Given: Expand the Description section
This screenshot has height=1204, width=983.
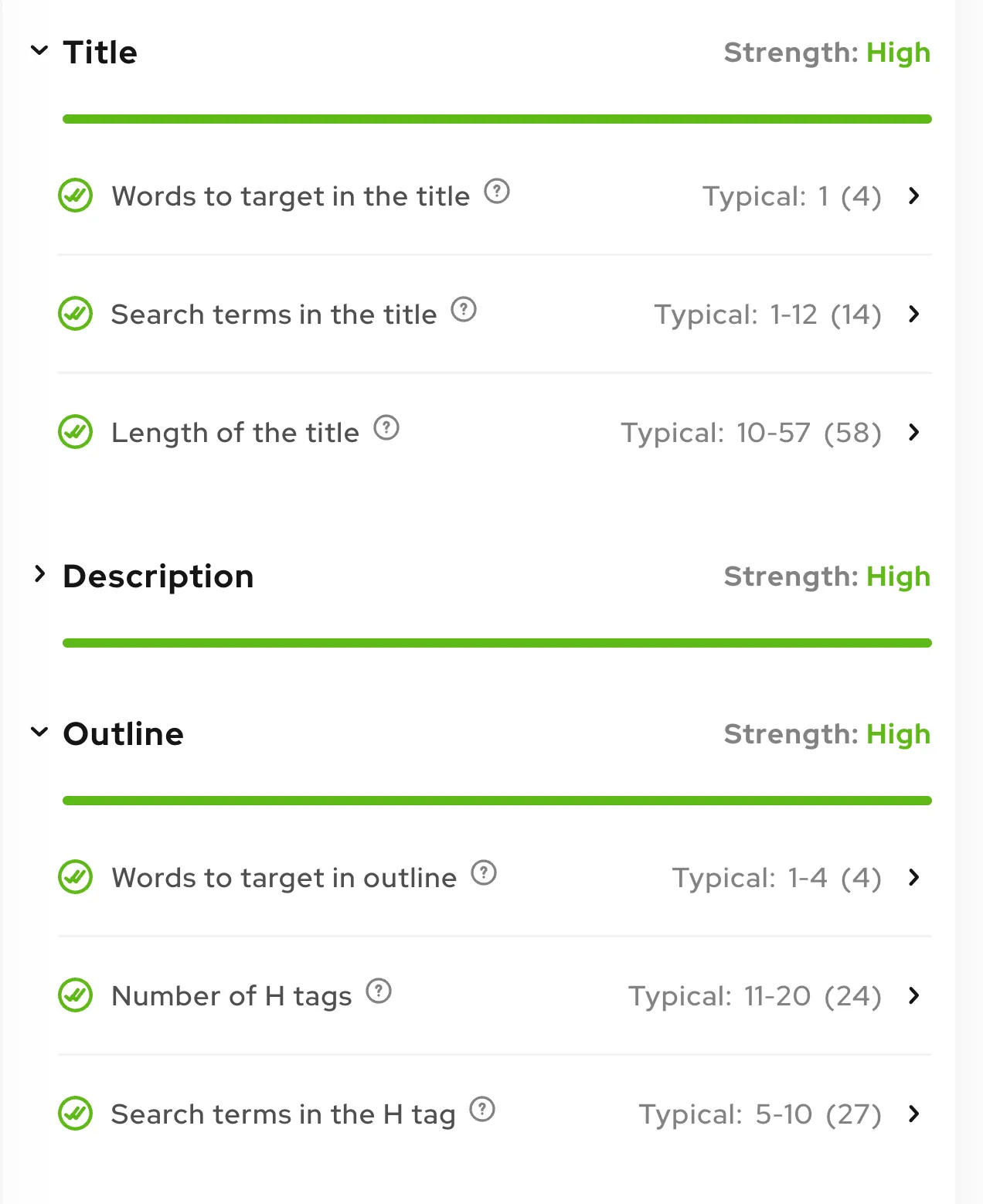Looking at the screenshot, I should 39,574.
